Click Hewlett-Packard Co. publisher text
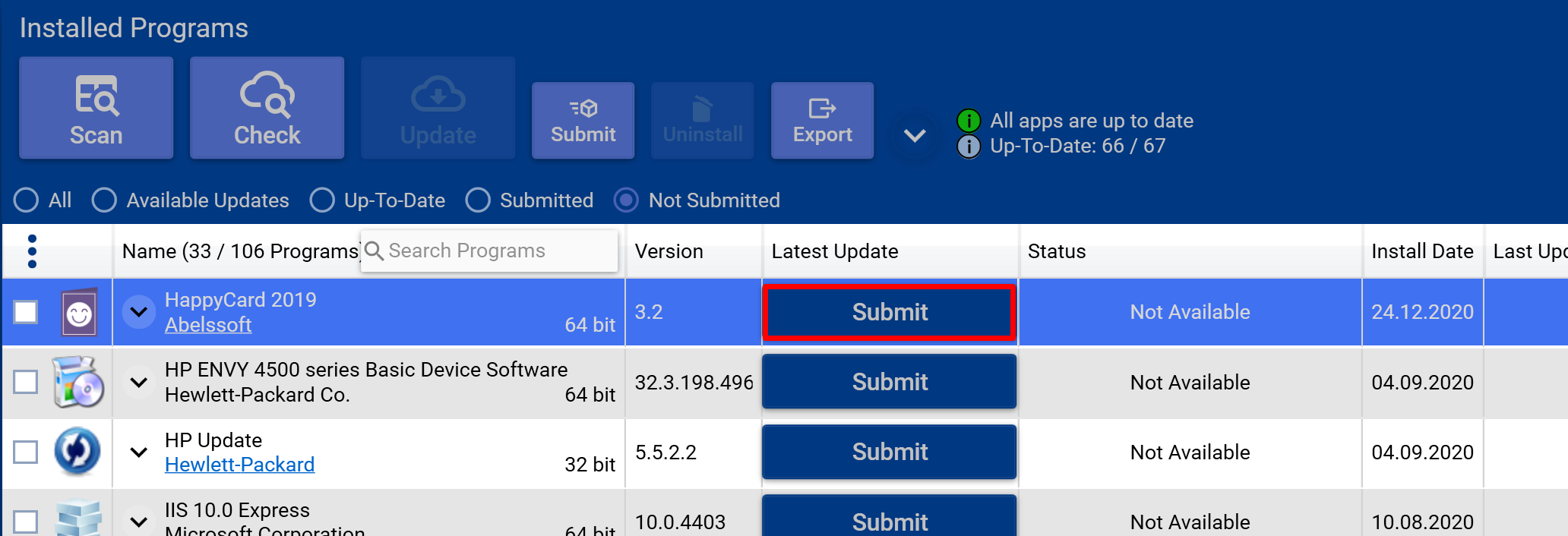 click(x=258, y=395)
